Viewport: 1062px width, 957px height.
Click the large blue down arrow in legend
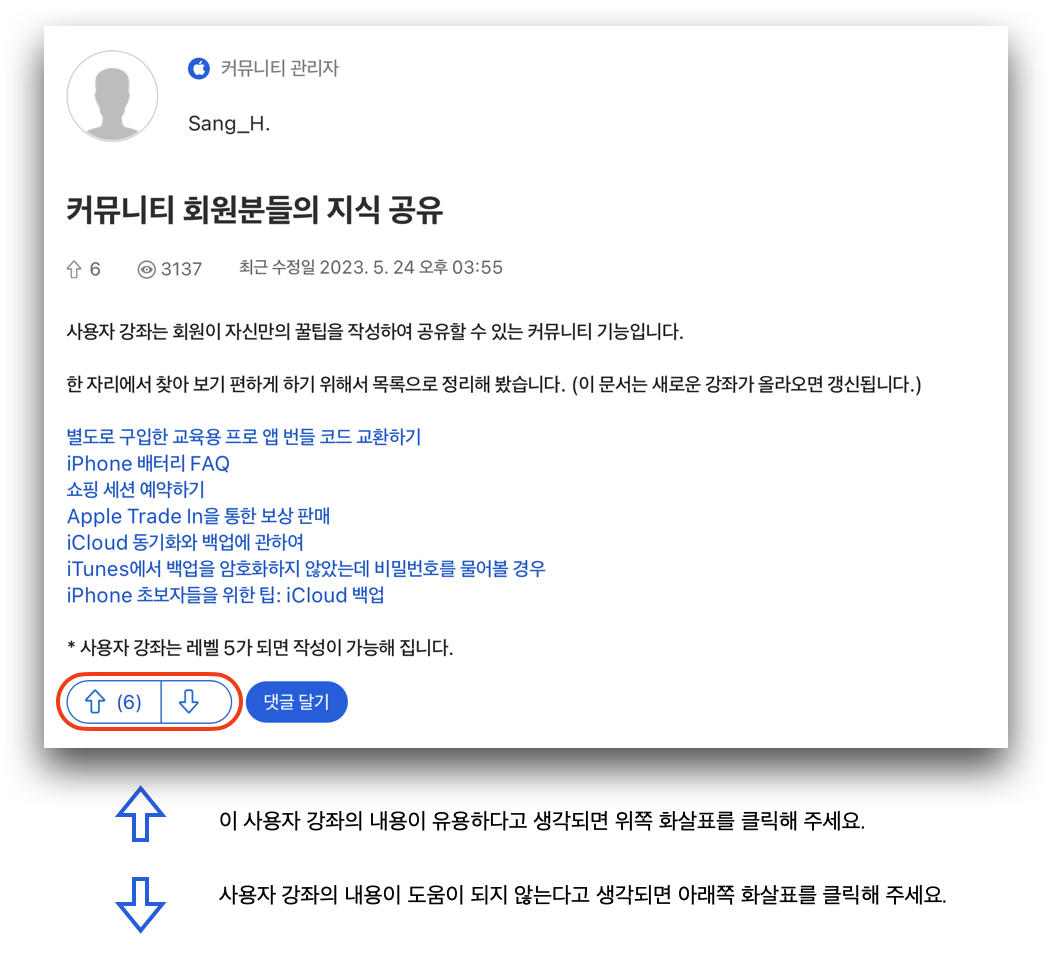140,904
